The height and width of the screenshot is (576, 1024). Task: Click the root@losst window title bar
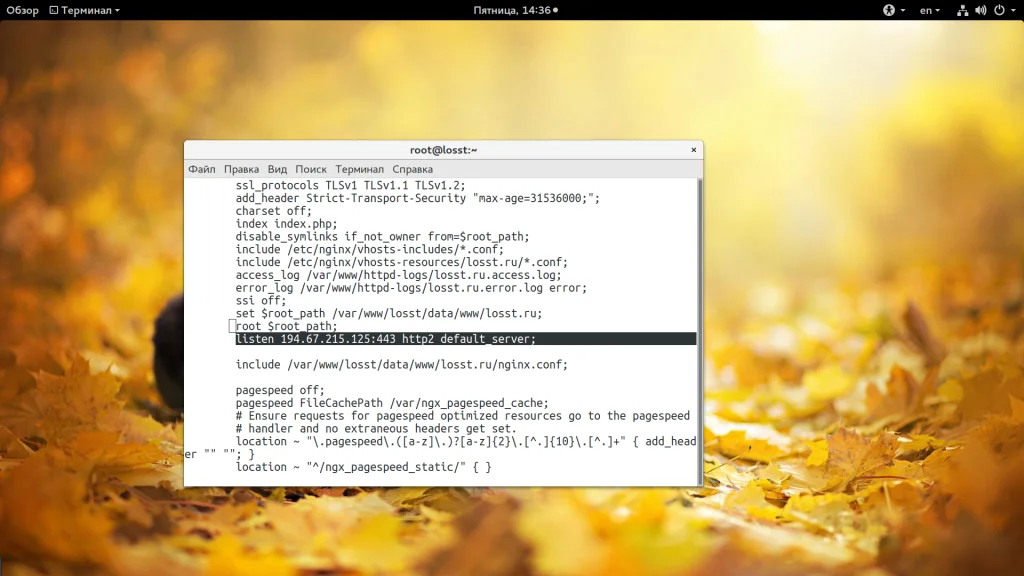coord(443,150)
